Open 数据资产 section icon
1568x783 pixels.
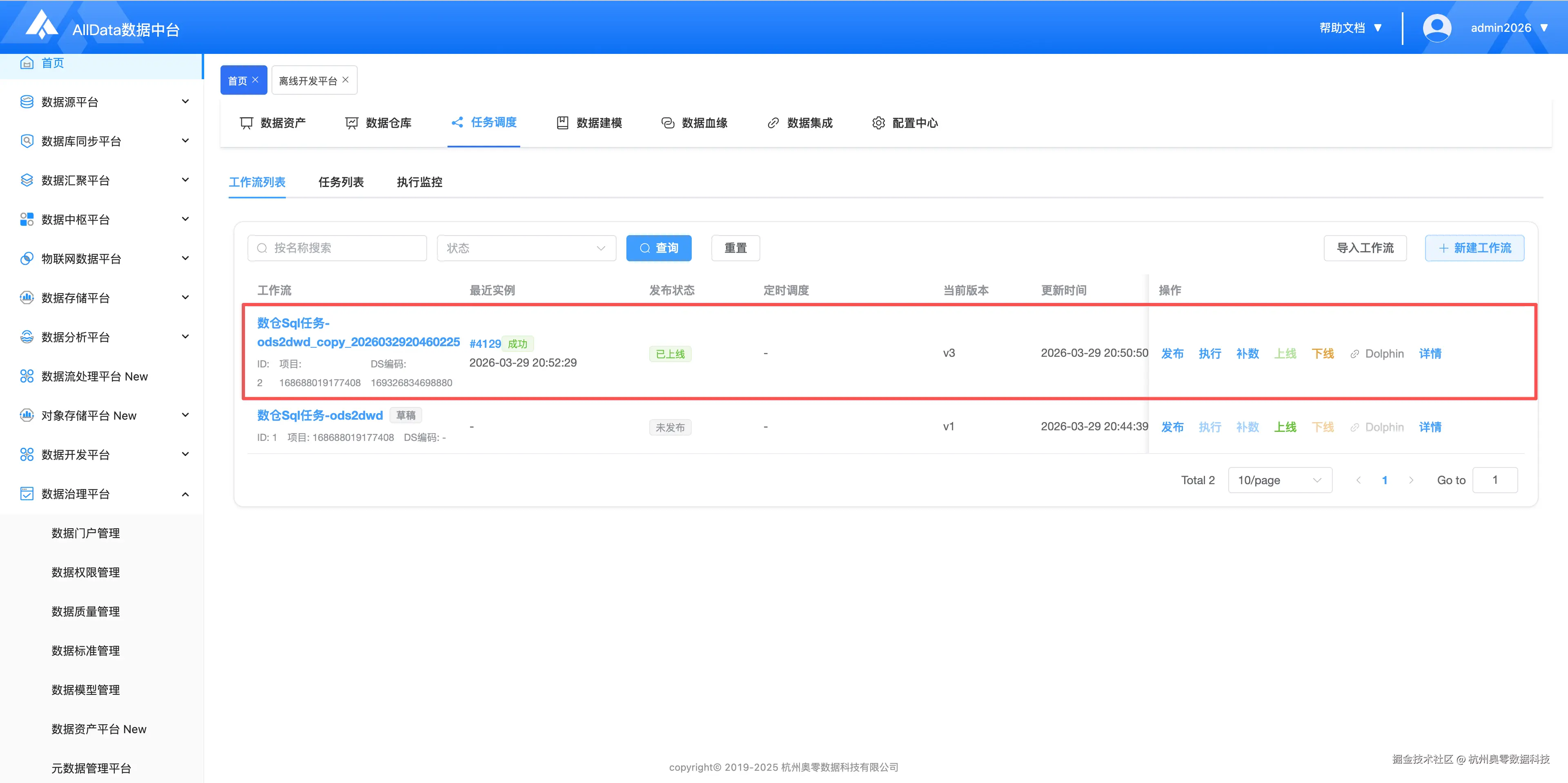pyautogui.click(x=247, y=123)
